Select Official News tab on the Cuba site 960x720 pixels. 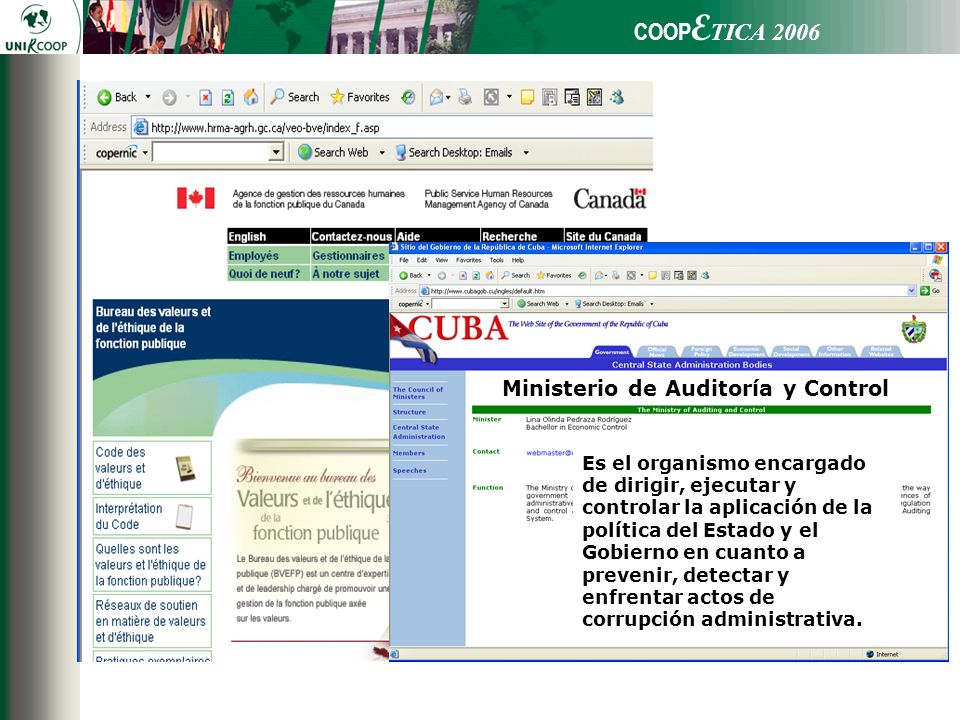656,351
